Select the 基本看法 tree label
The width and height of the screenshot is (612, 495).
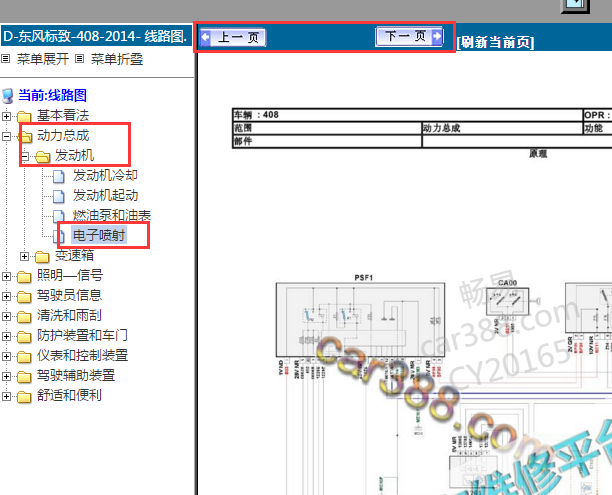coord(63,115)
